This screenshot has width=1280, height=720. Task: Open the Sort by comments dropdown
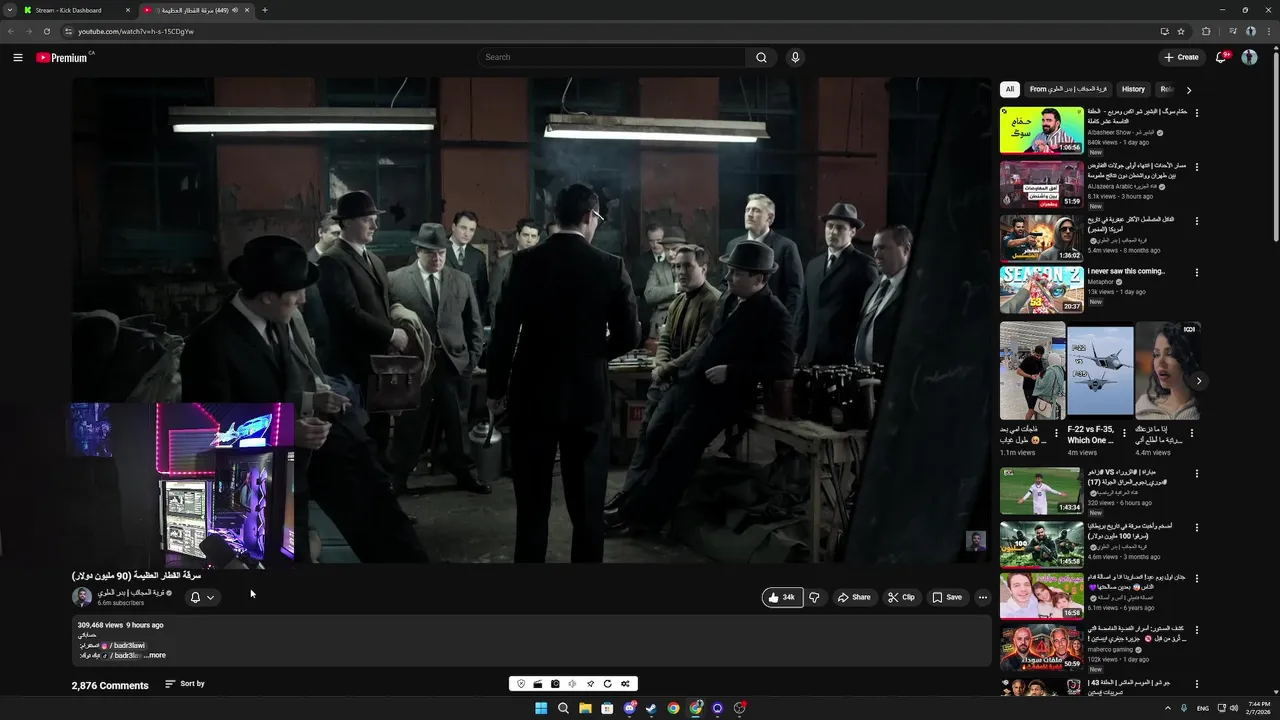coord(185,684)
